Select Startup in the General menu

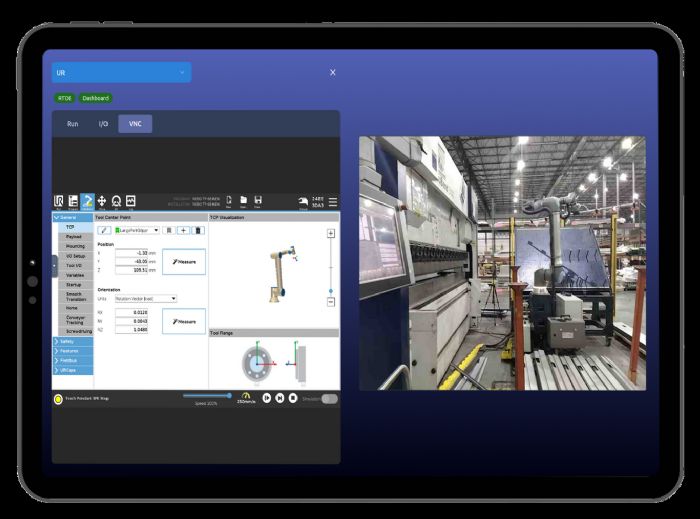click(x=75, y=285)
